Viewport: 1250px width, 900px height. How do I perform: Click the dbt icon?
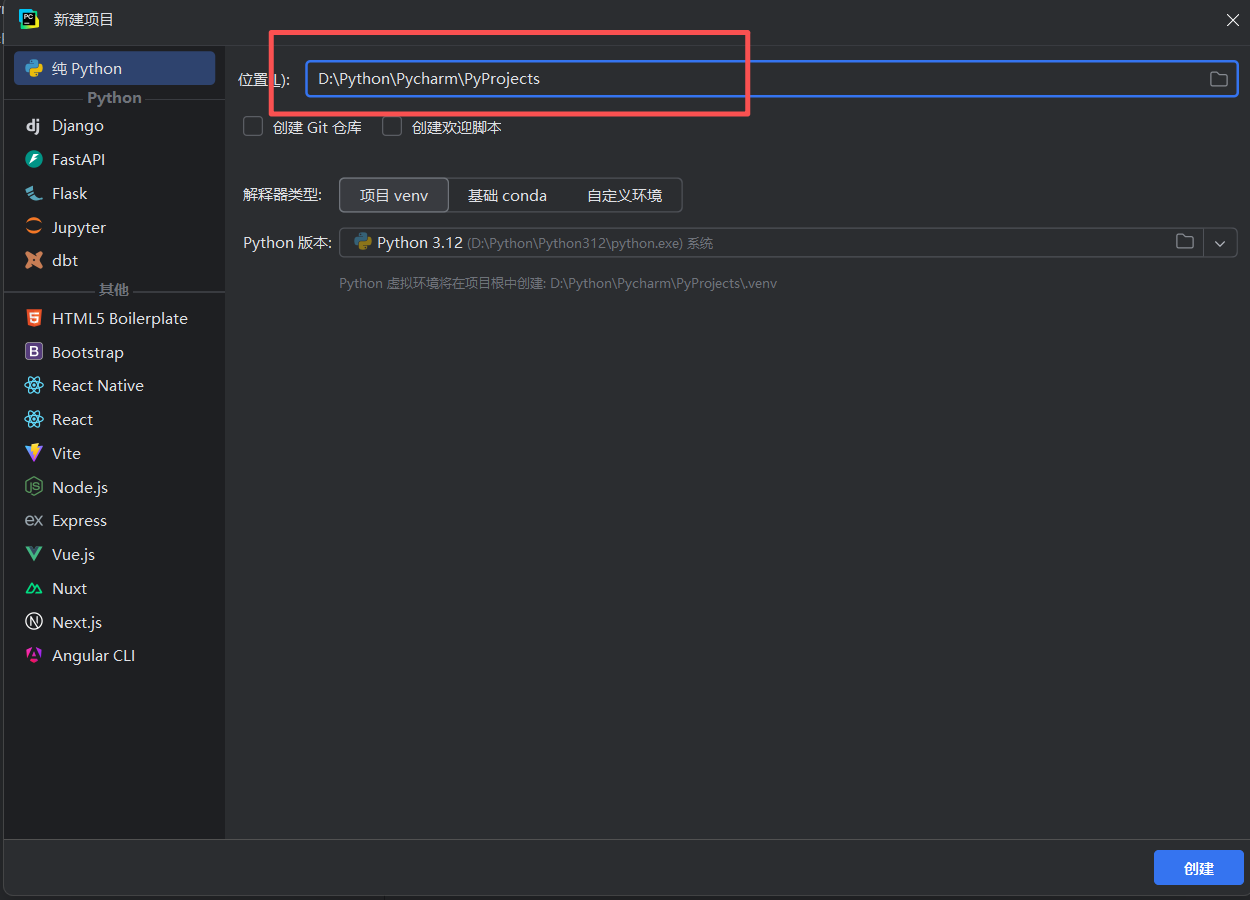34,260
